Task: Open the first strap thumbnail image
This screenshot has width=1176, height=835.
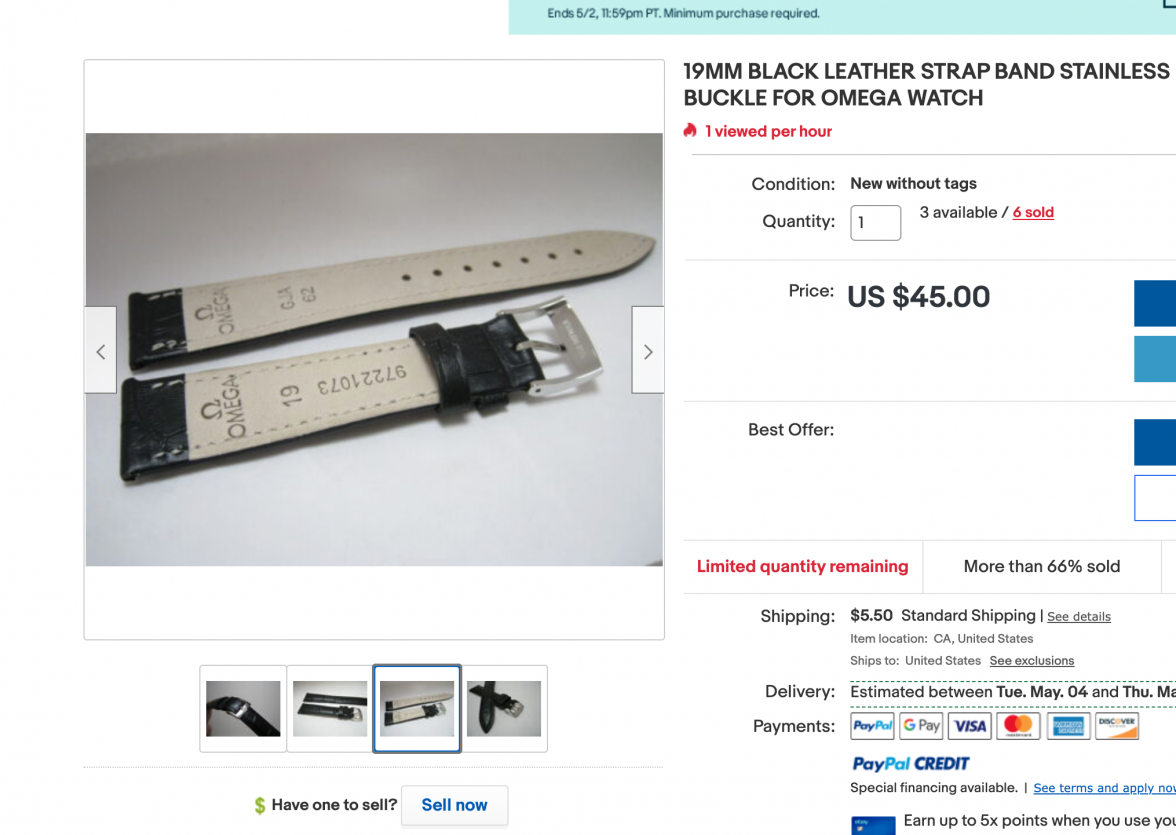Action: (243, 708)
